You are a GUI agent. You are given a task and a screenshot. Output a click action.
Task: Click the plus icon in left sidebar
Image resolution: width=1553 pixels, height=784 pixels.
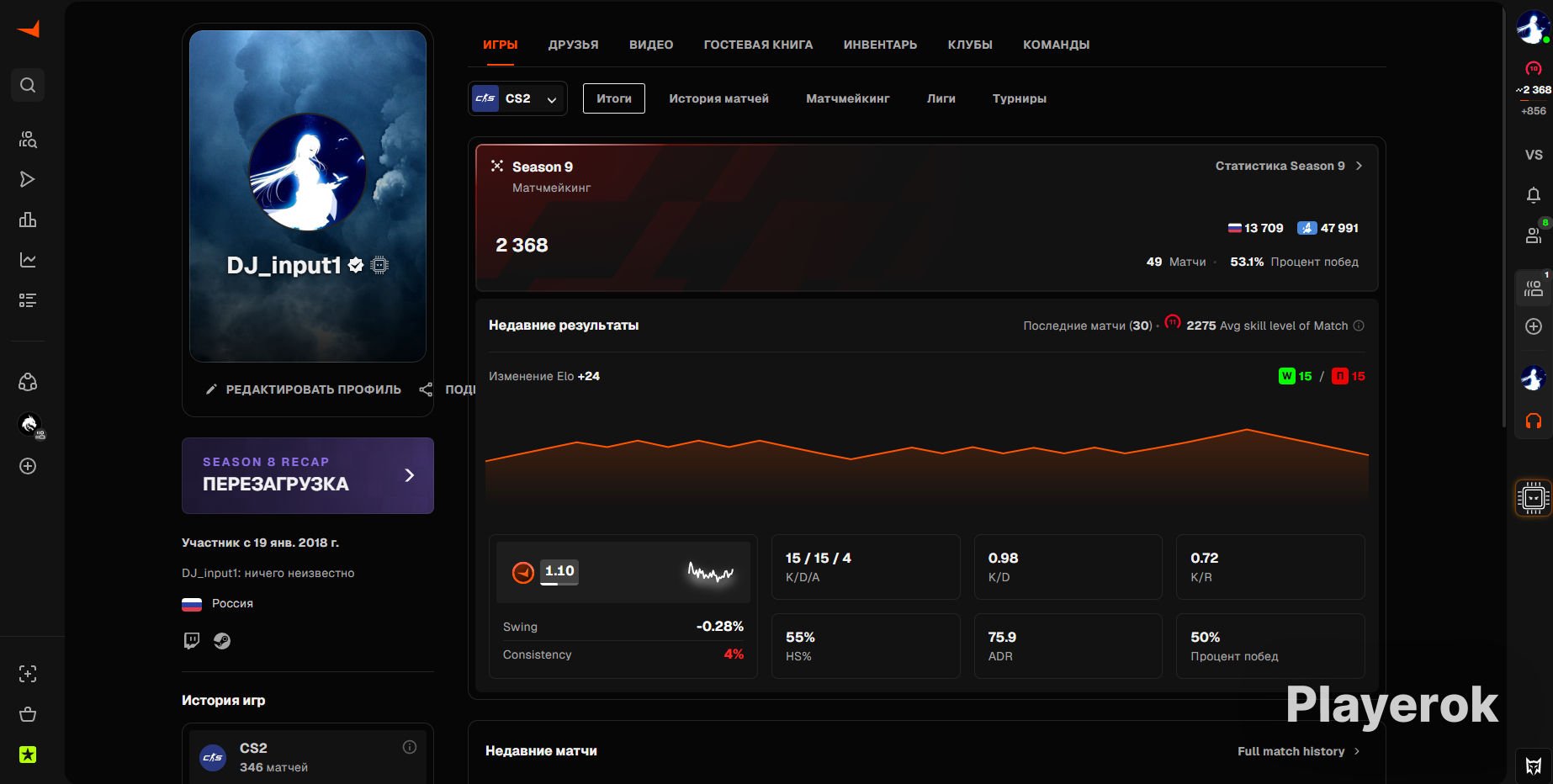pos(28,466)
